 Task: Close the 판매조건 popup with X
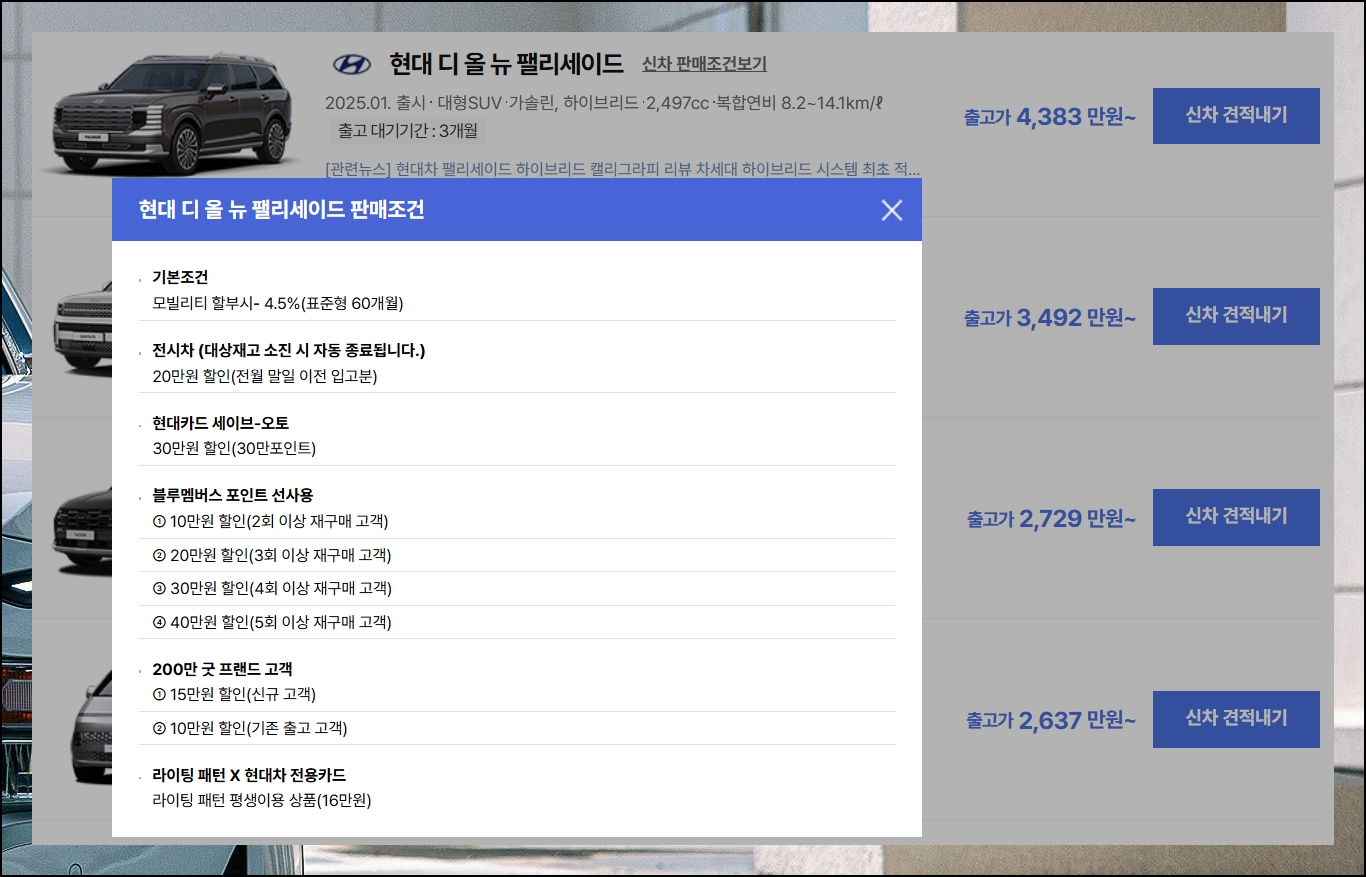tap(891, 210)
